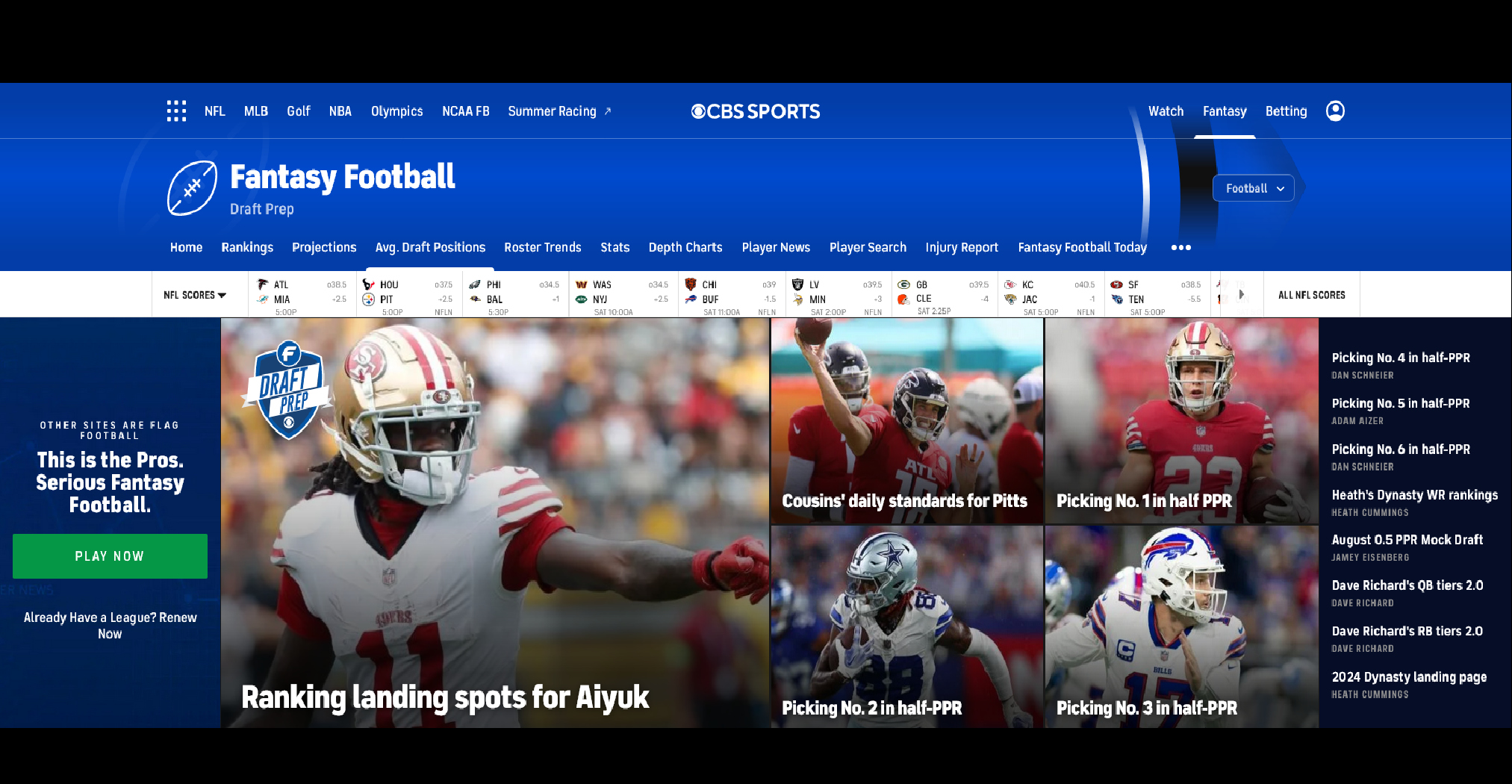This screenshot has height=784, width=1512.
Task: Open the NCAA FB navigation item
Action: (466, 111)
